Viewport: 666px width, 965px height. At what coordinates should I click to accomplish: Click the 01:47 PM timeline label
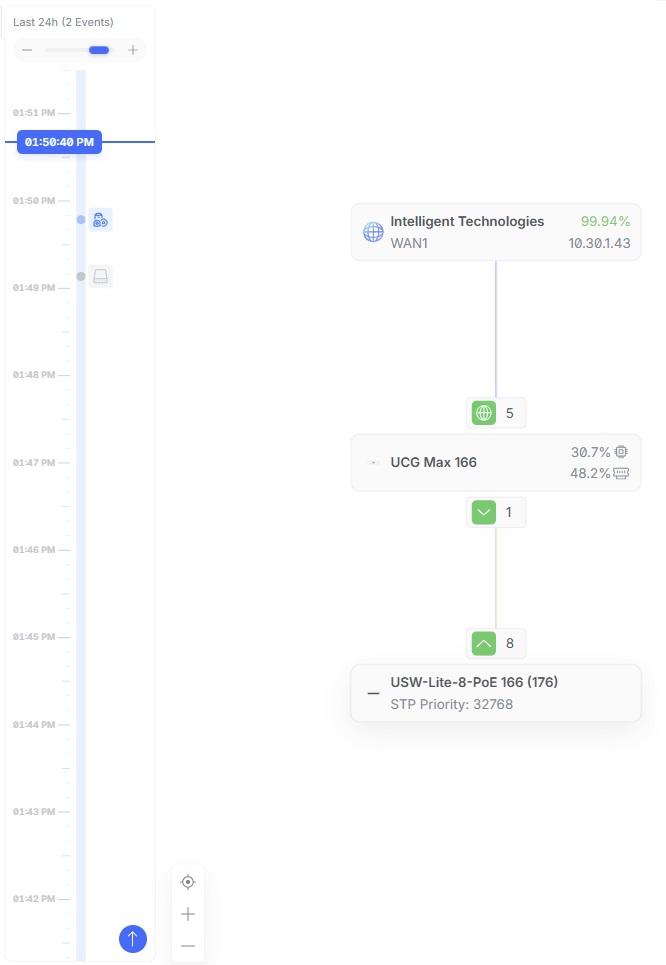coord(34,463)
